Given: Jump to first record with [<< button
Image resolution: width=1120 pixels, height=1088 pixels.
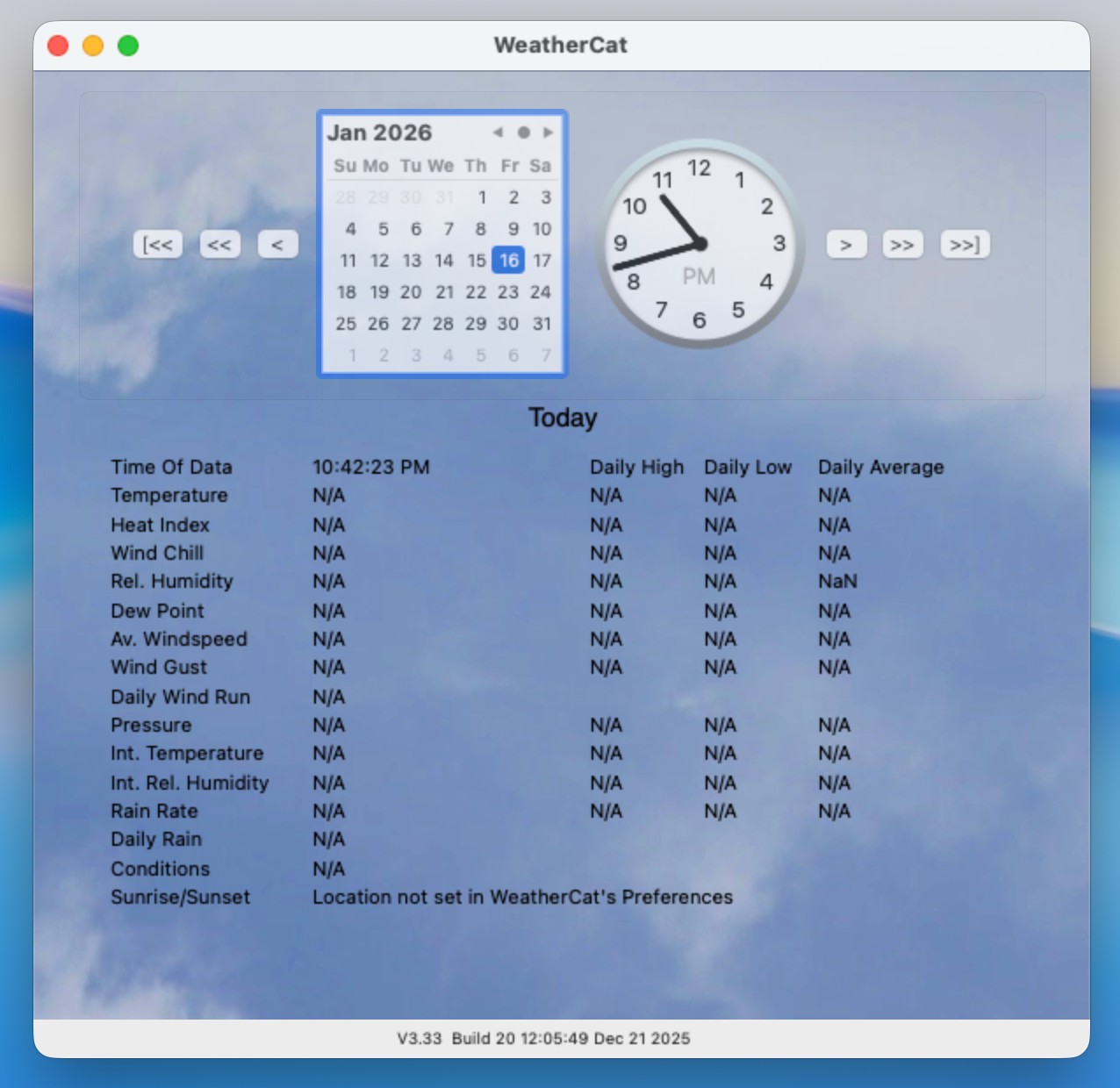Looking at the screenshot, I should [158, 245].
